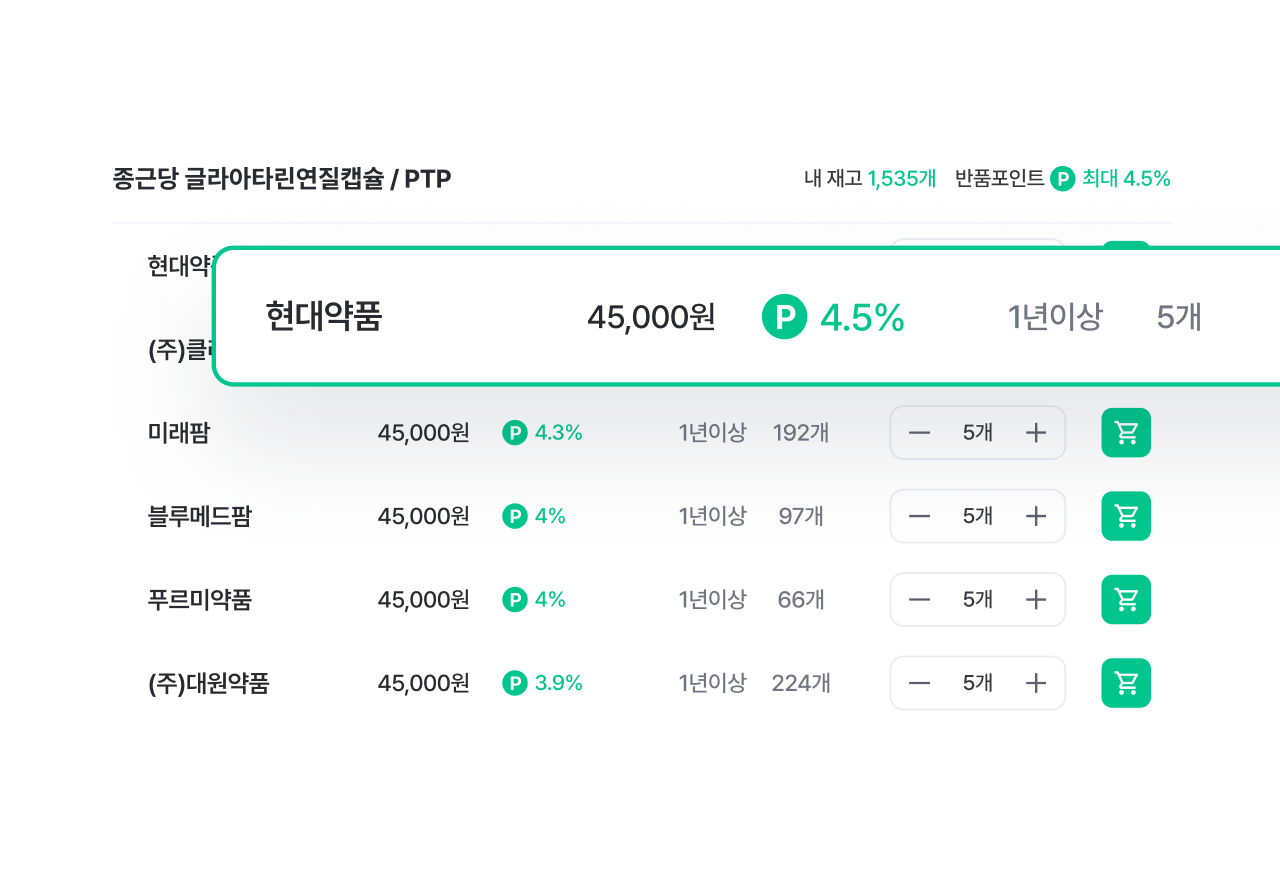Decrease 푸르미약품 quantity
The image size is (1280, 880).
coord(919,599)
